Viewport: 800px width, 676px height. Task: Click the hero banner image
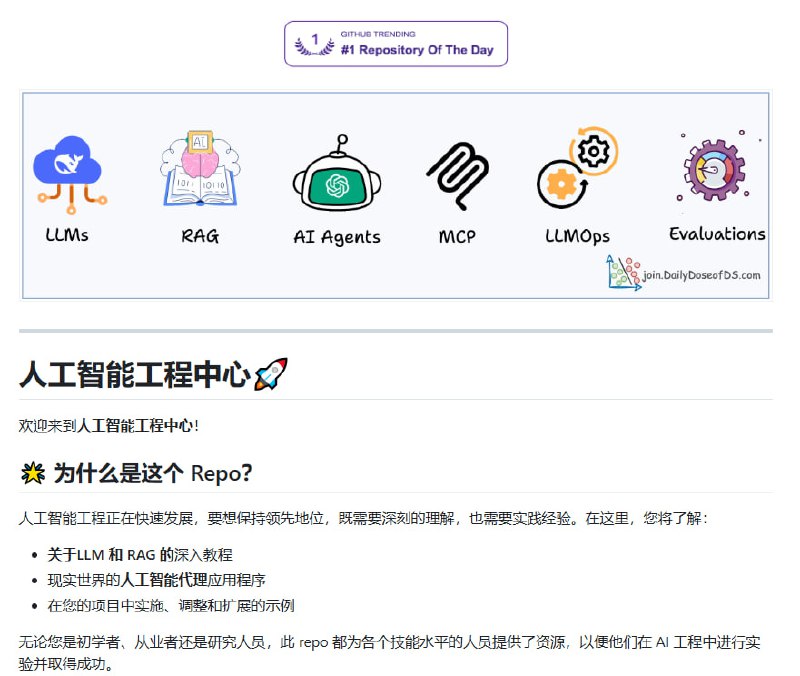click(400, 193)
